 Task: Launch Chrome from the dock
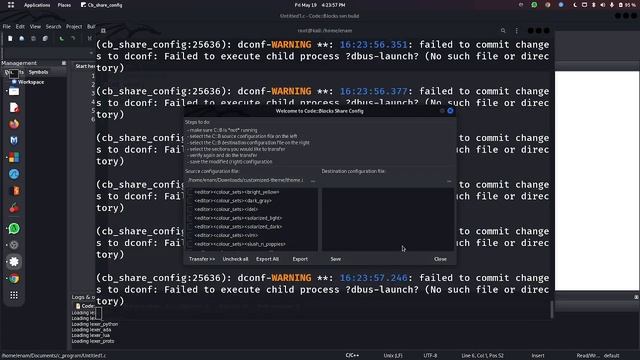[14, 279]
